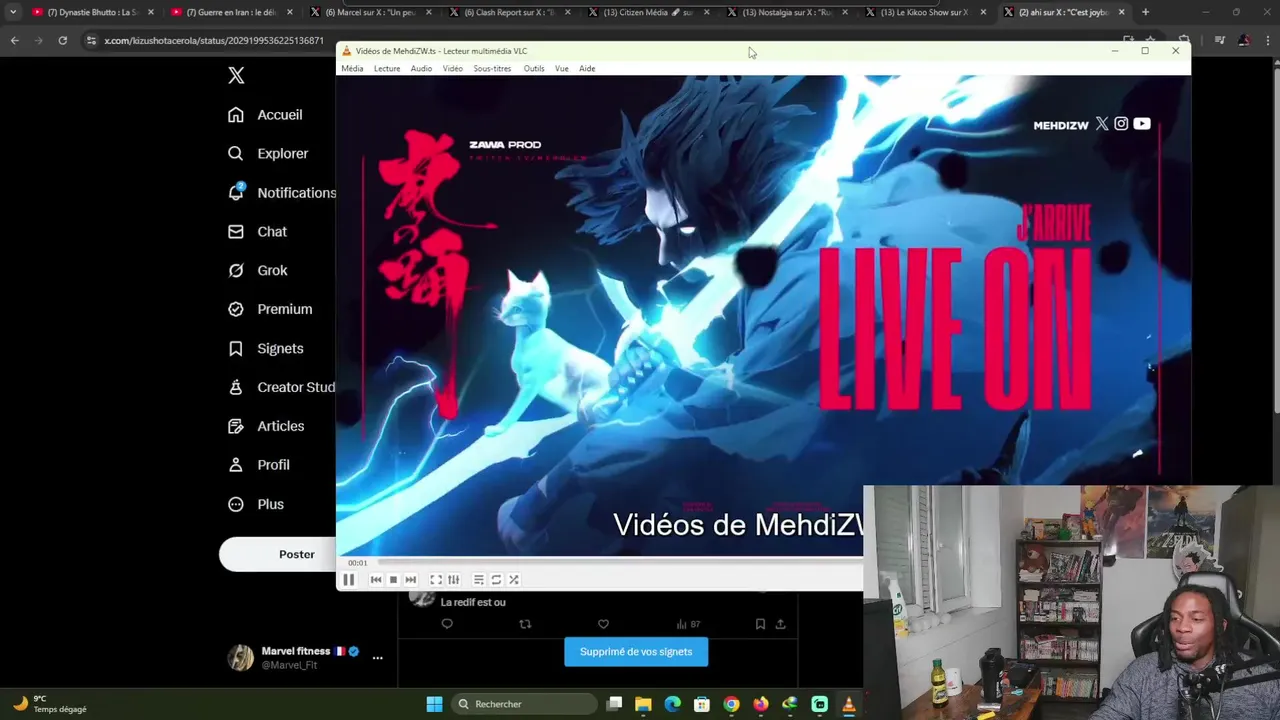The height and width of the screenshot is (720, 1280).
Task: Open Creator Studio in X sidebar
Action: (280, 388)
